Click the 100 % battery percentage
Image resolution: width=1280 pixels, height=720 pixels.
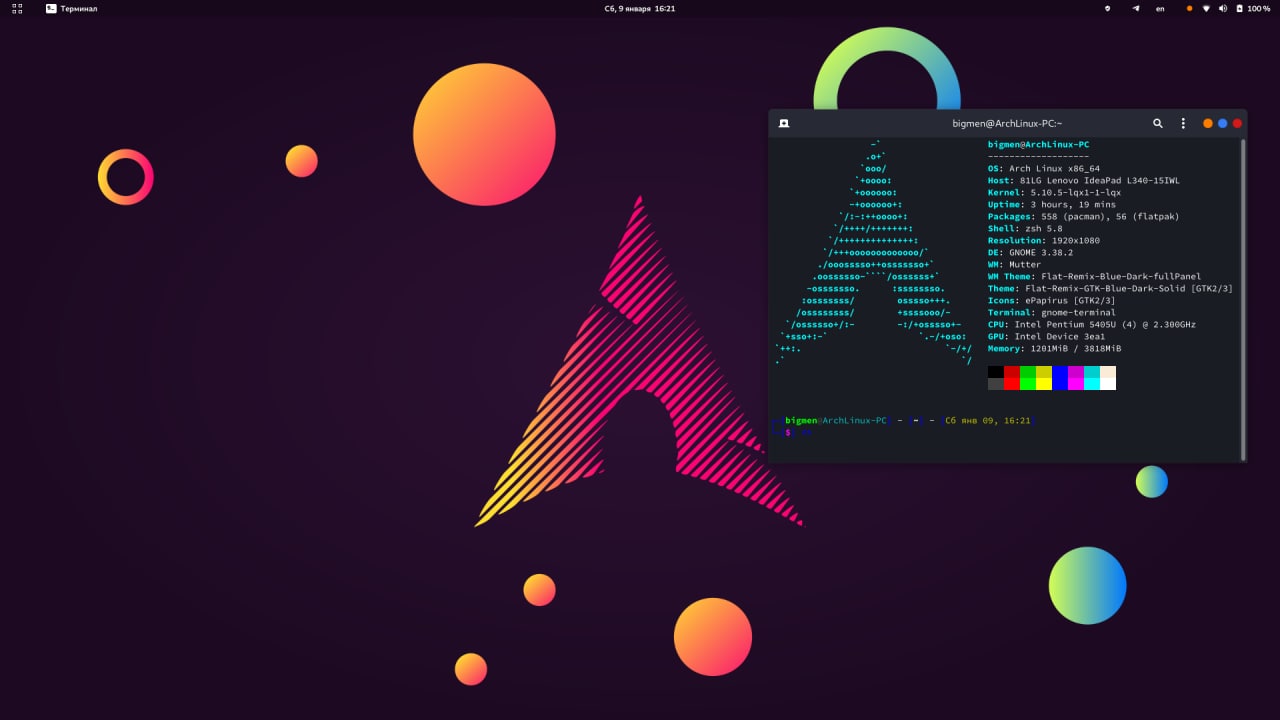click(1259, 8)
